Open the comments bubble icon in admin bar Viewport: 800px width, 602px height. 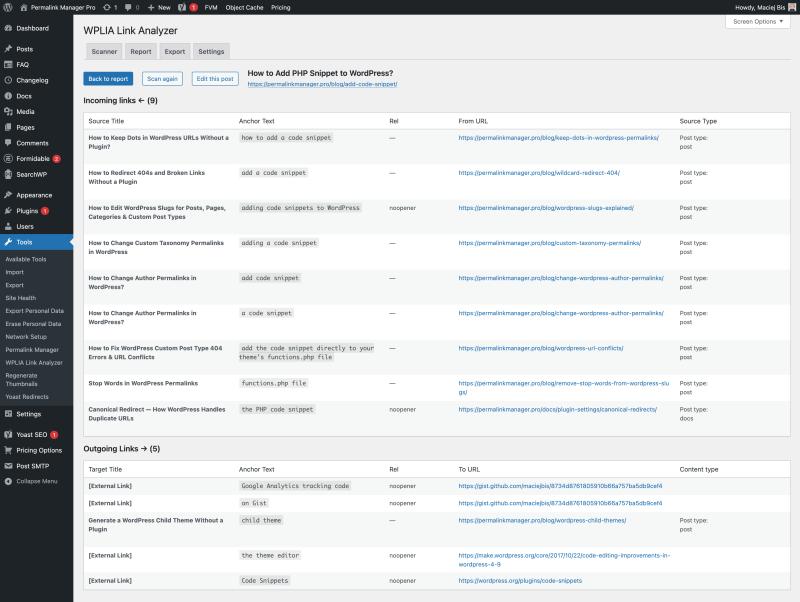(x=128, y=7)
